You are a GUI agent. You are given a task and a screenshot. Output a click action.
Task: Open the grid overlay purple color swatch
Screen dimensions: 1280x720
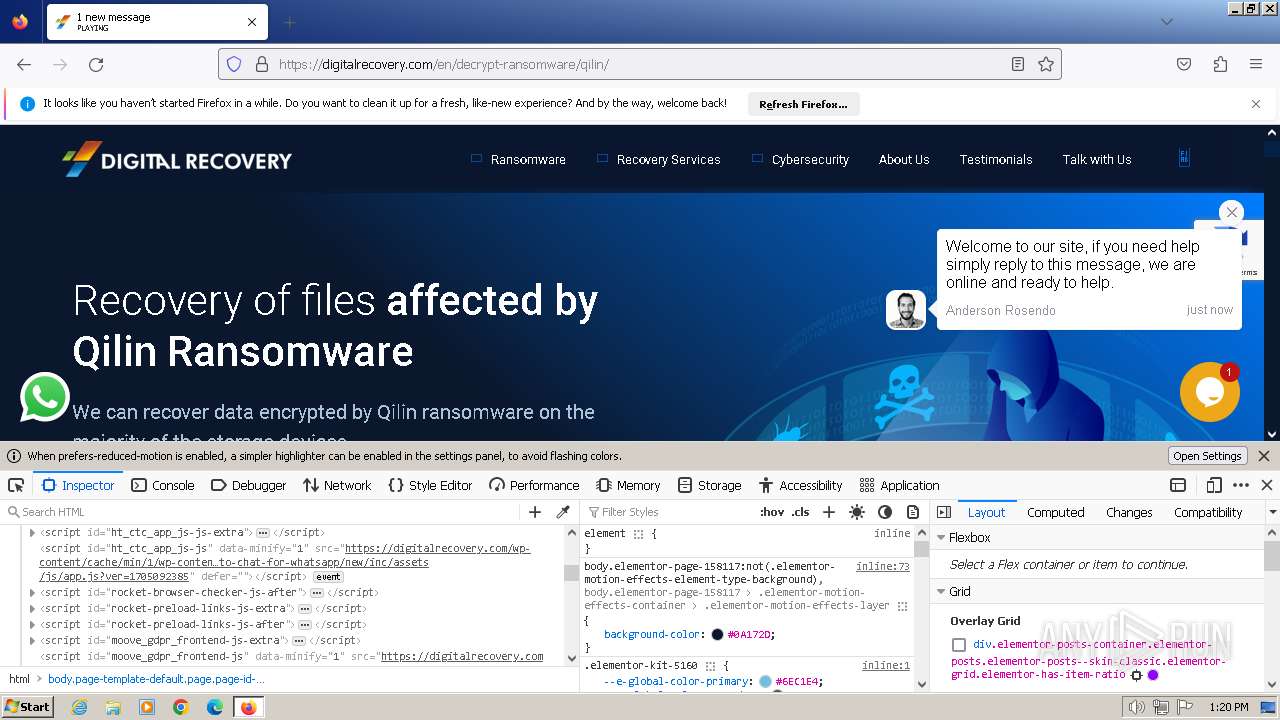(1153, 675)
